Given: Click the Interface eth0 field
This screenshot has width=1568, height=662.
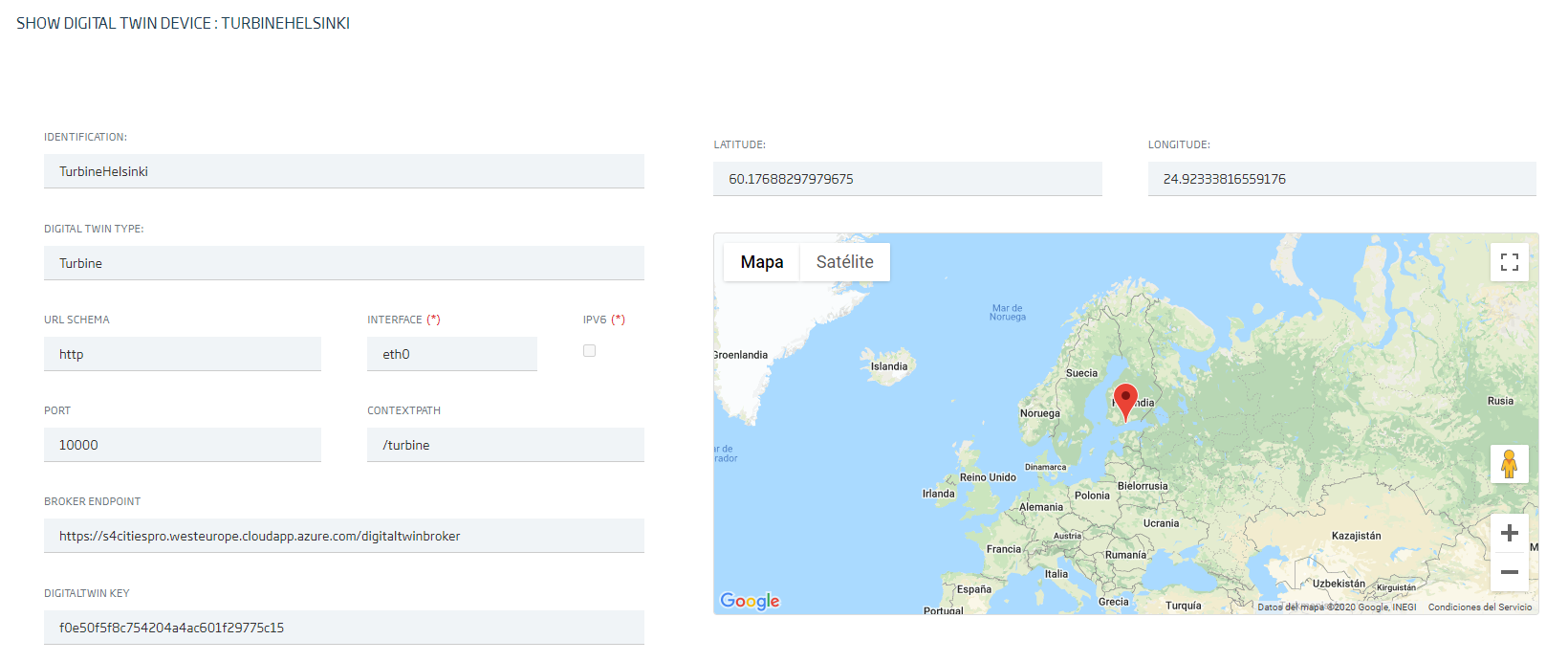Looking at the screenshot, I should [451, 354].
